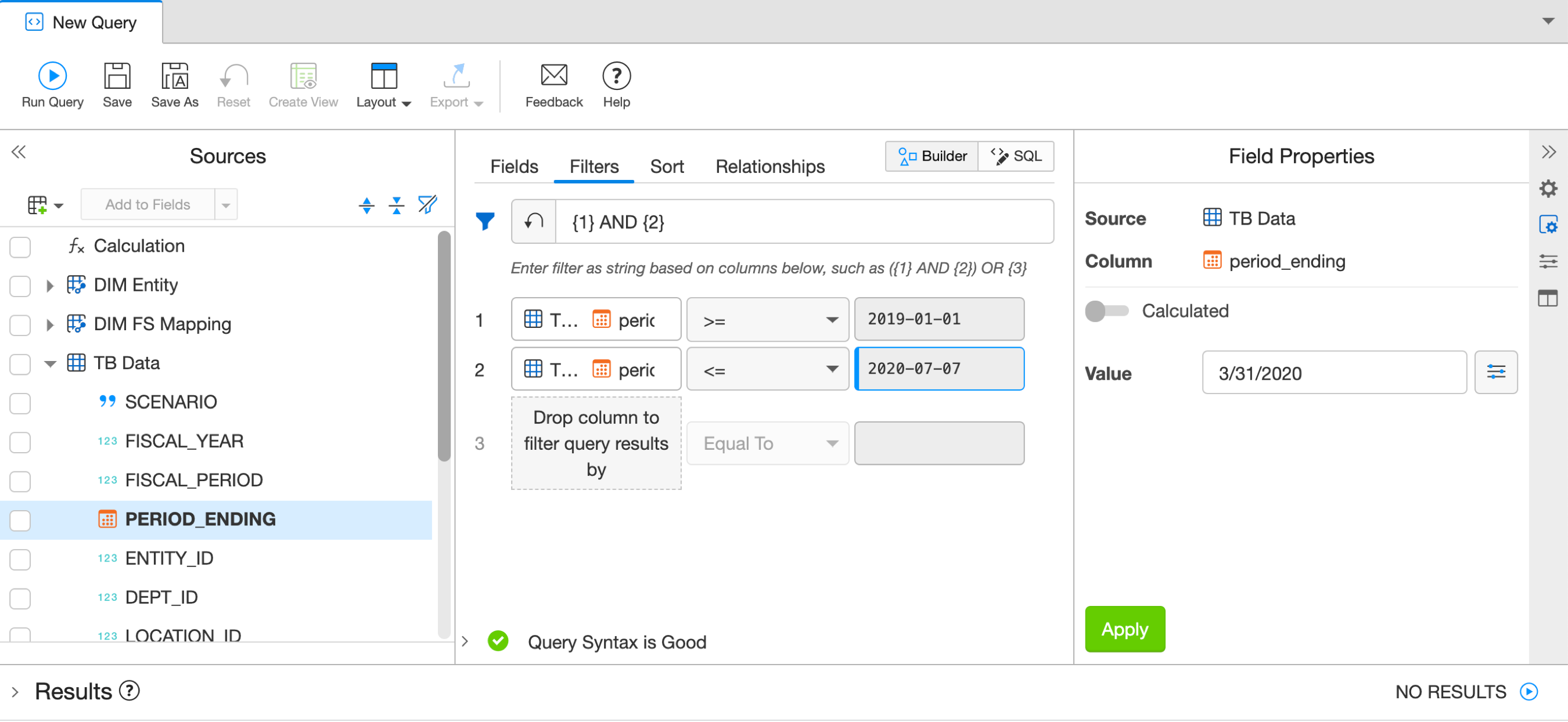Switch to Builder mode
The height and width of the screenshot is (722, 1568).
932,156
